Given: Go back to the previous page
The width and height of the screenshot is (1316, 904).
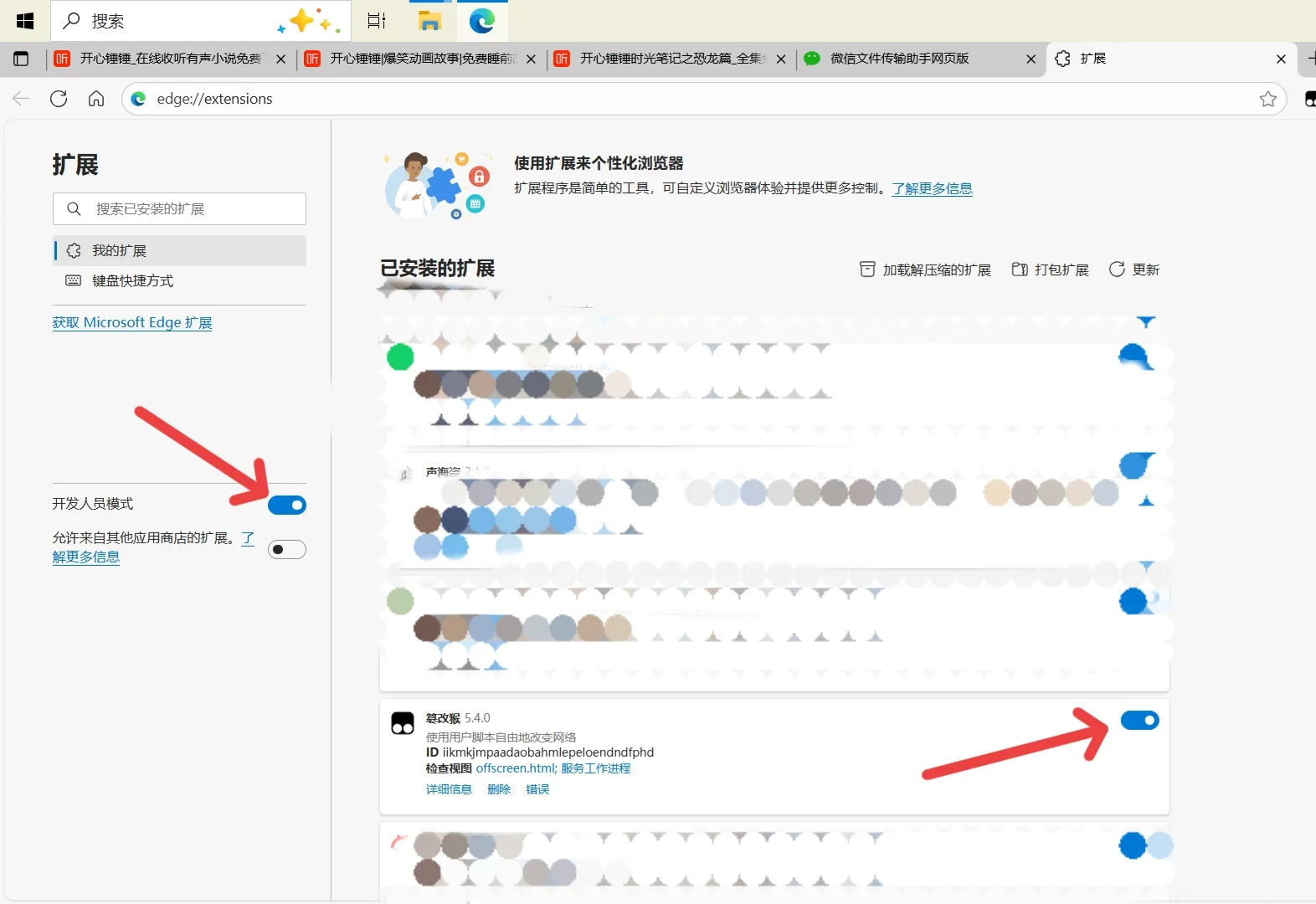Looking at the screenshot, I should [21, 99].
